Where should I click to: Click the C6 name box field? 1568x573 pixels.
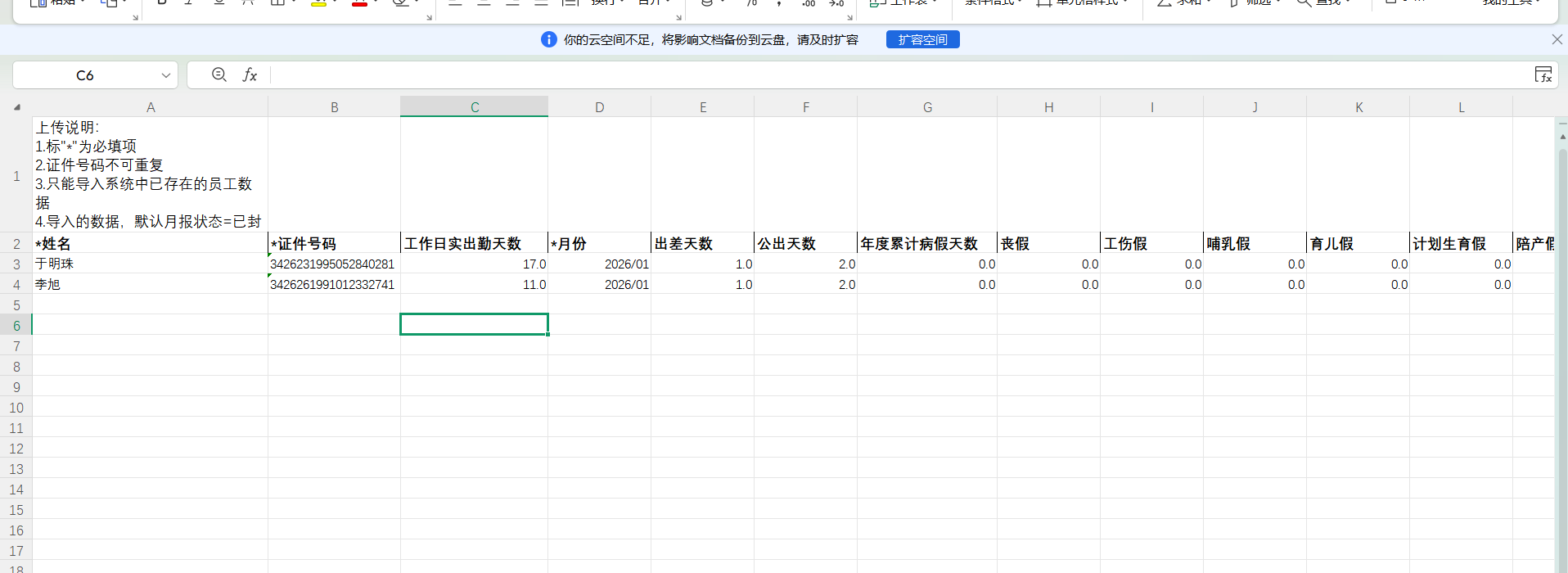pyautogui.click(x=85, y=75)
